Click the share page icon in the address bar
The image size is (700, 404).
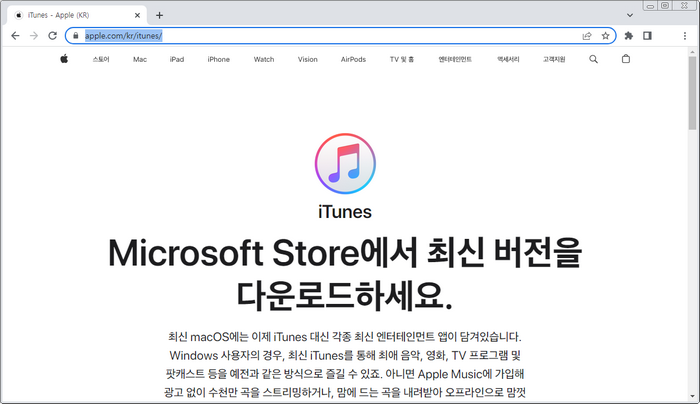click(587, 36)
